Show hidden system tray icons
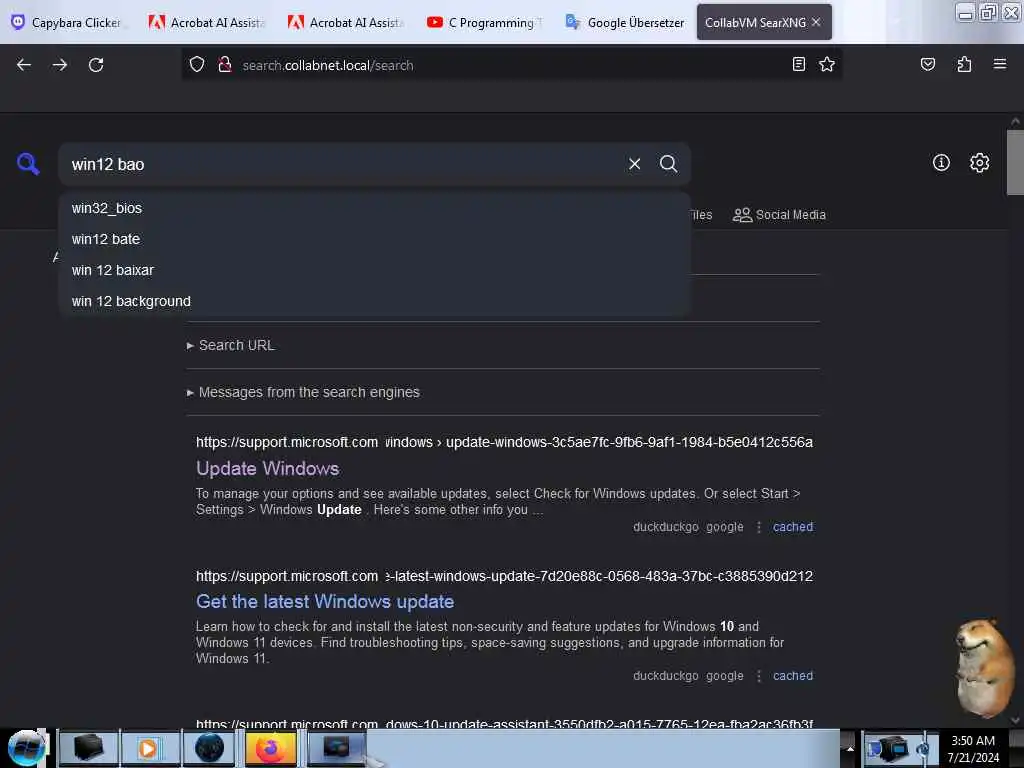The width and height of the screenshot is (1024, 768). point(850,748)
